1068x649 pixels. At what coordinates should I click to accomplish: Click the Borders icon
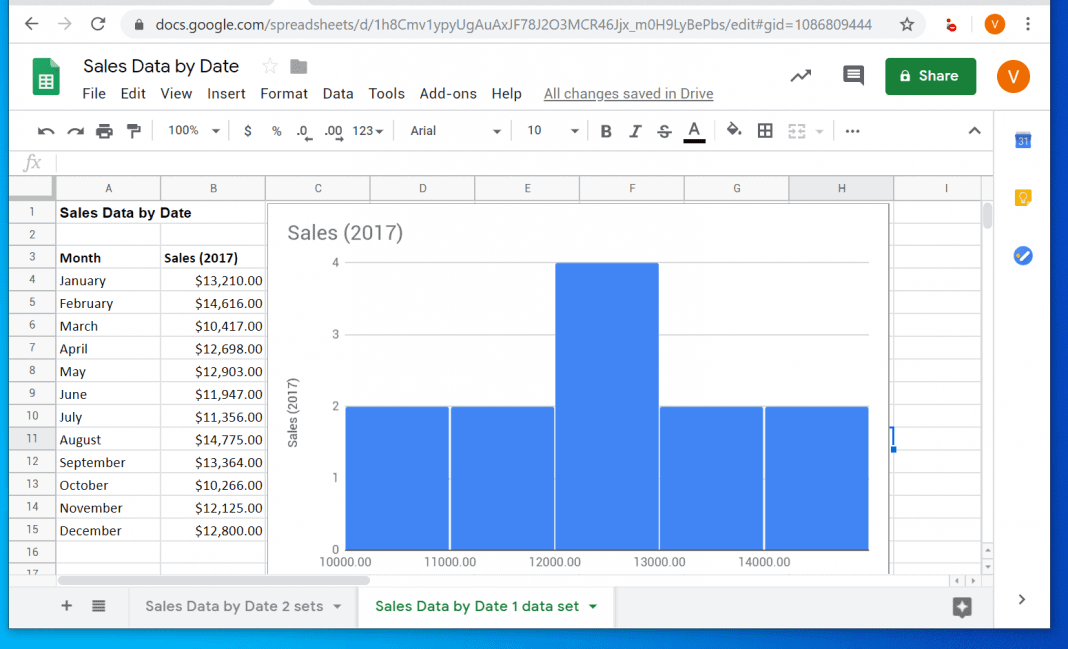pos(765,130)
